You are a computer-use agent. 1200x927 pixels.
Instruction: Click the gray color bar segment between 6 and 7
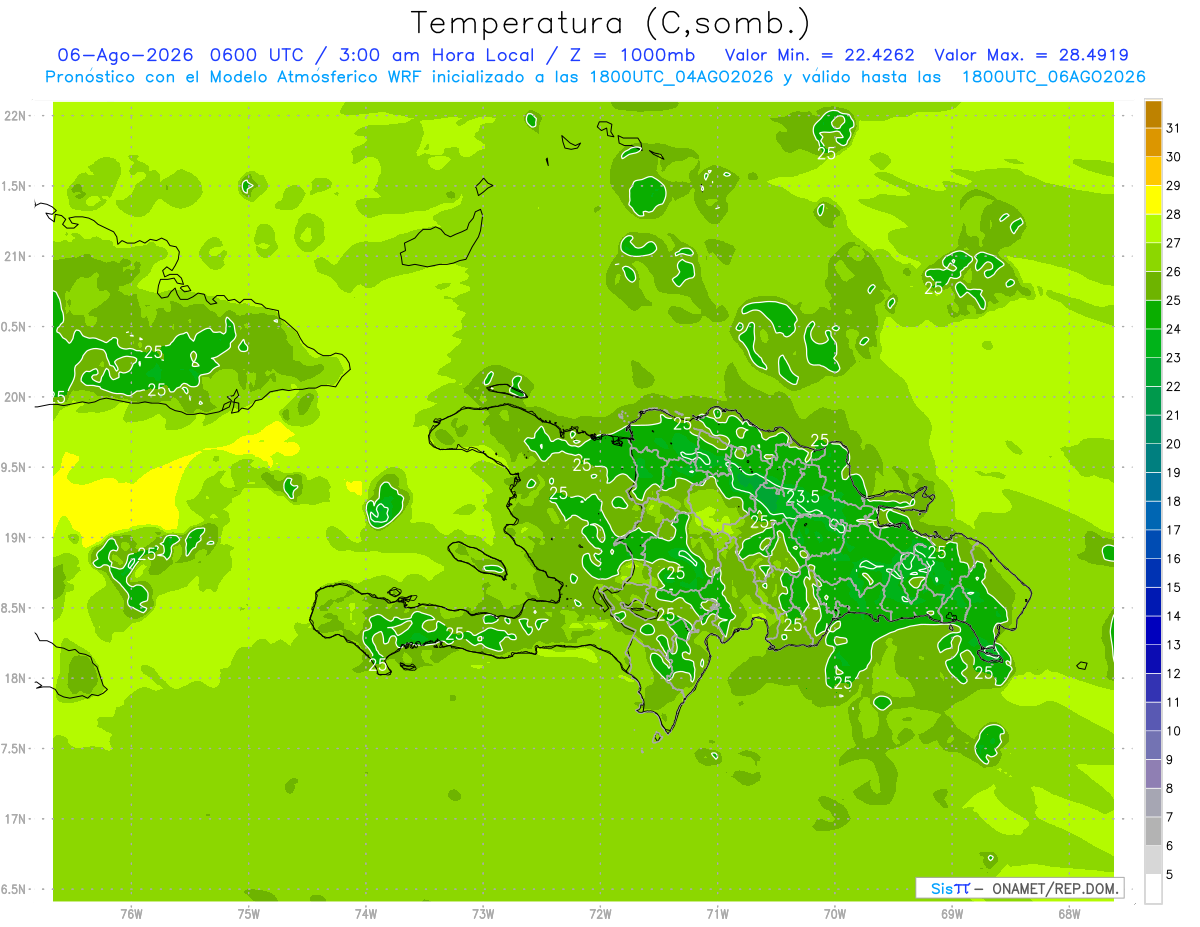(1153, 831)
